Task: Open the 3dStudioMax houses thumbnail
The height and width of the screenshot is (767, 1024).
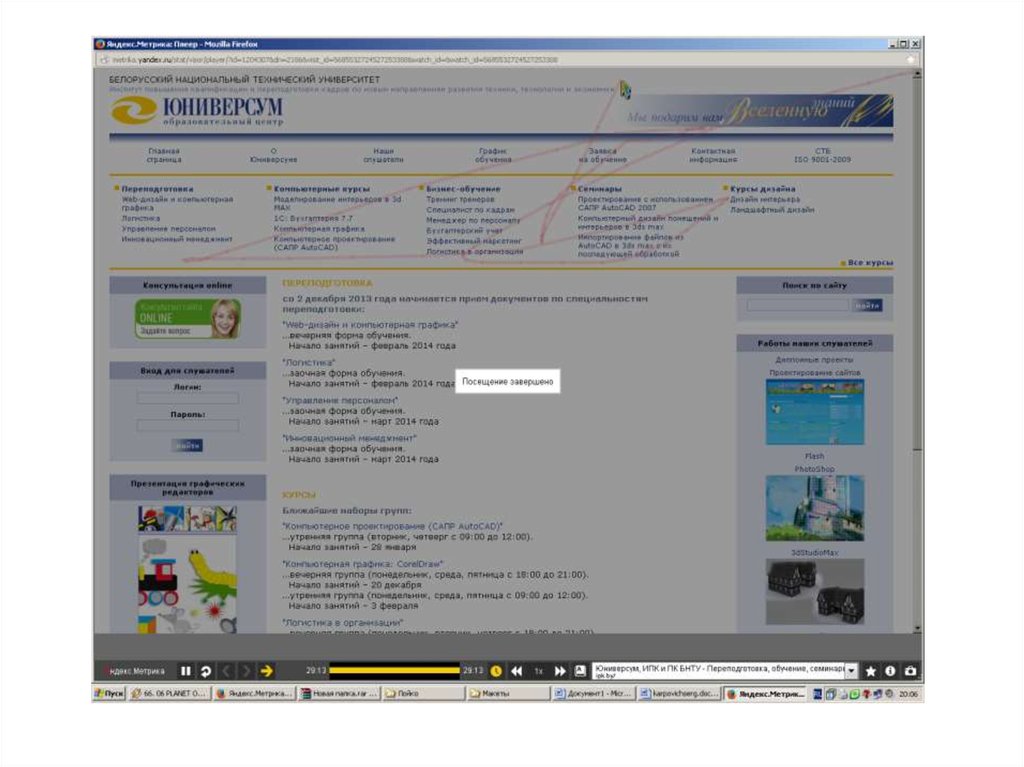Action: coord(814,591)
